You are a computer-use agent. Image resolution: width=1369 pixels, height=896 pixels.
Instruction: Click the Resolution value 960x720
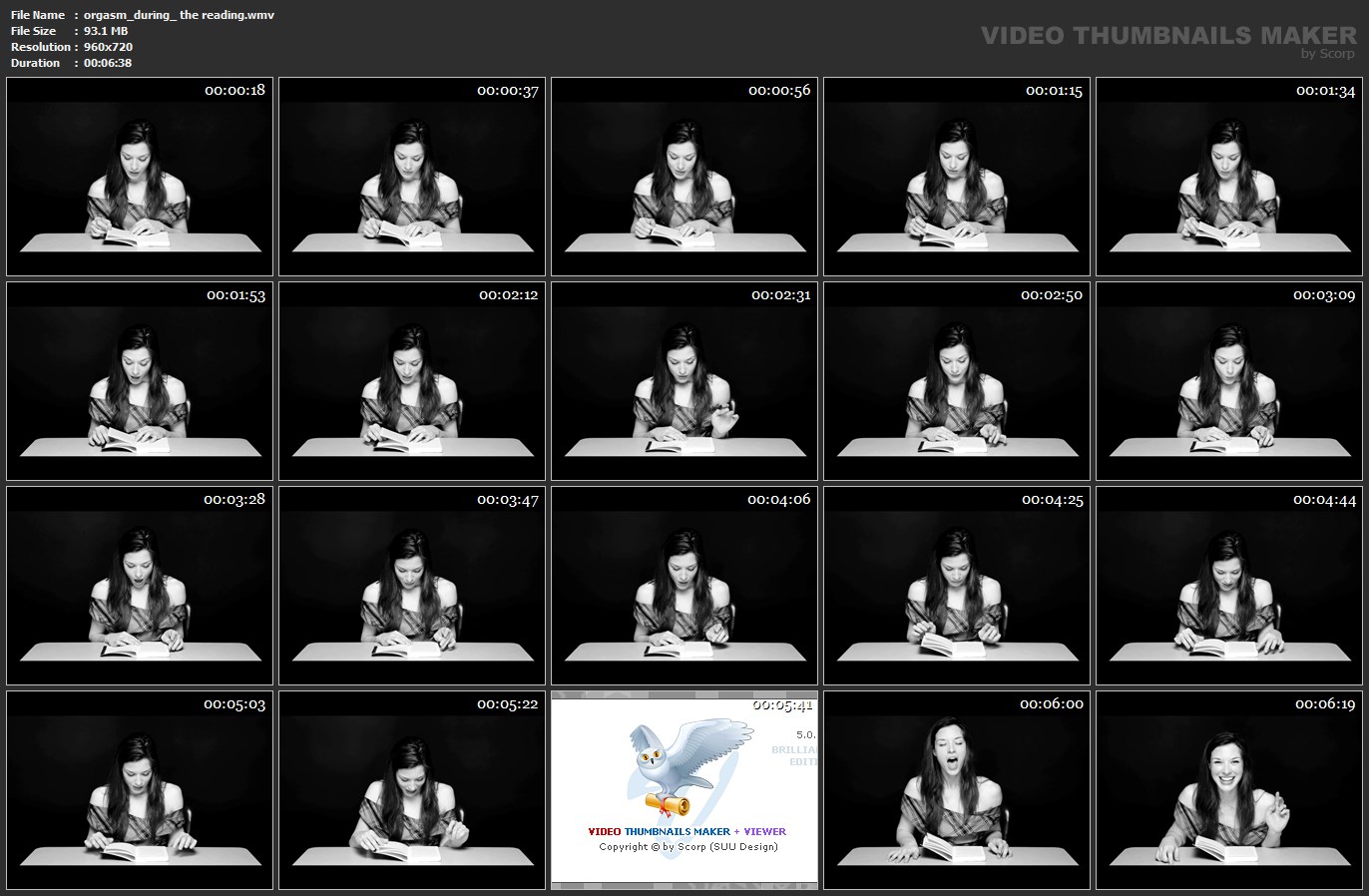coord(108,47)
